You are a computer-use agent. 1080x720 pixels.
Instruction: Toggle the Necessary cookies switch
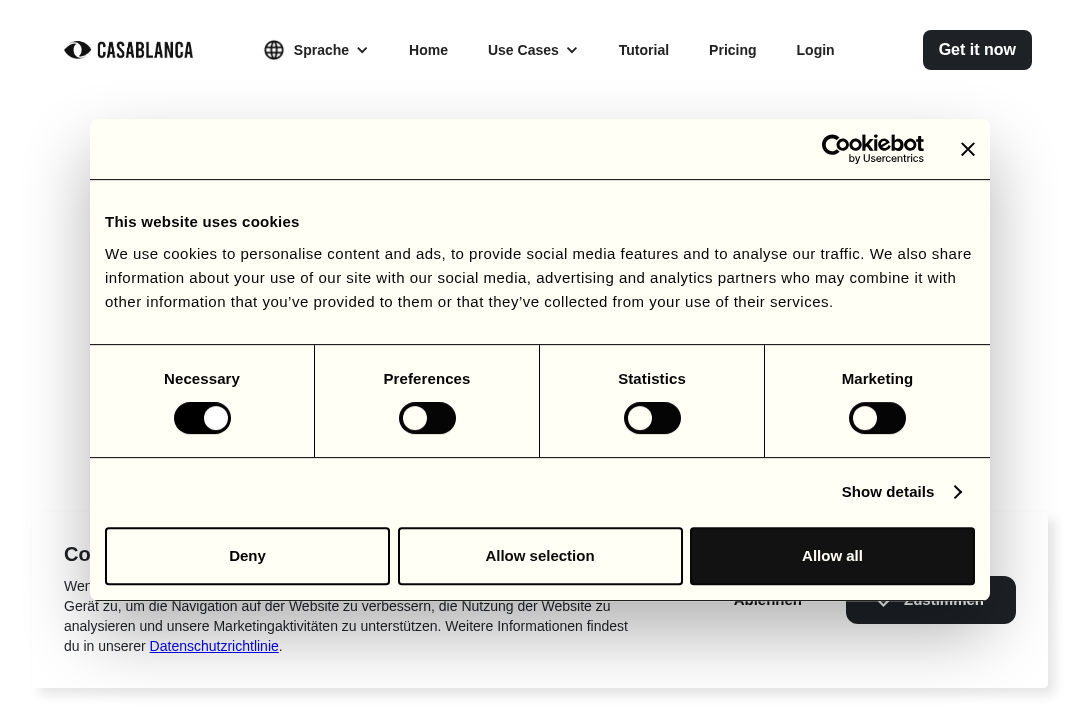(x=202, y=418)
